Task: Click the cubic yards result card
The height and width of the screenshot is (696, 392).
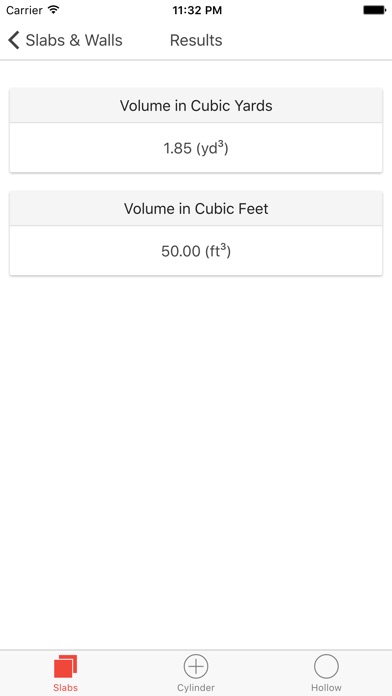Action: pos(196,130)
